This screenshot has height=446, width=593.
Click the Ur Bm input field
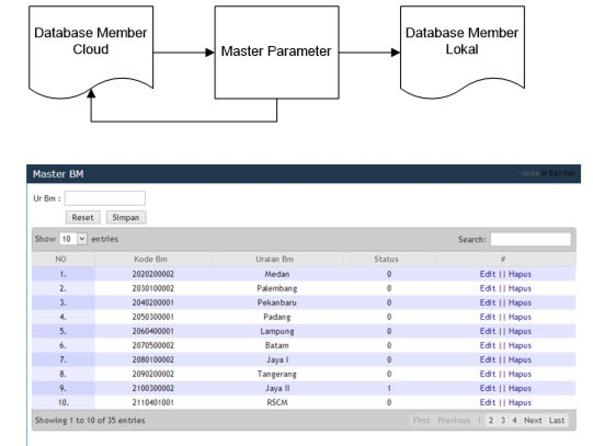pos(105,198)
